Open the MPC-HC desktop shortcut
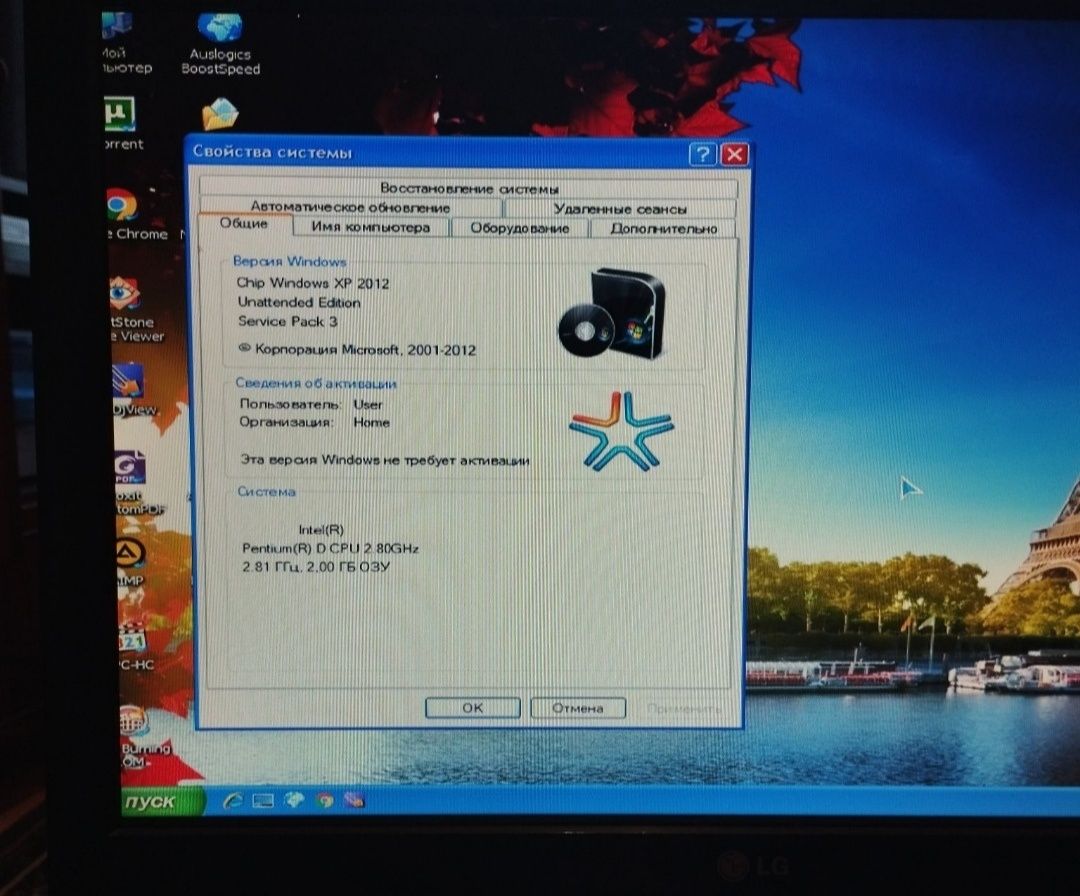The image size is (1080, 896). 136,646
